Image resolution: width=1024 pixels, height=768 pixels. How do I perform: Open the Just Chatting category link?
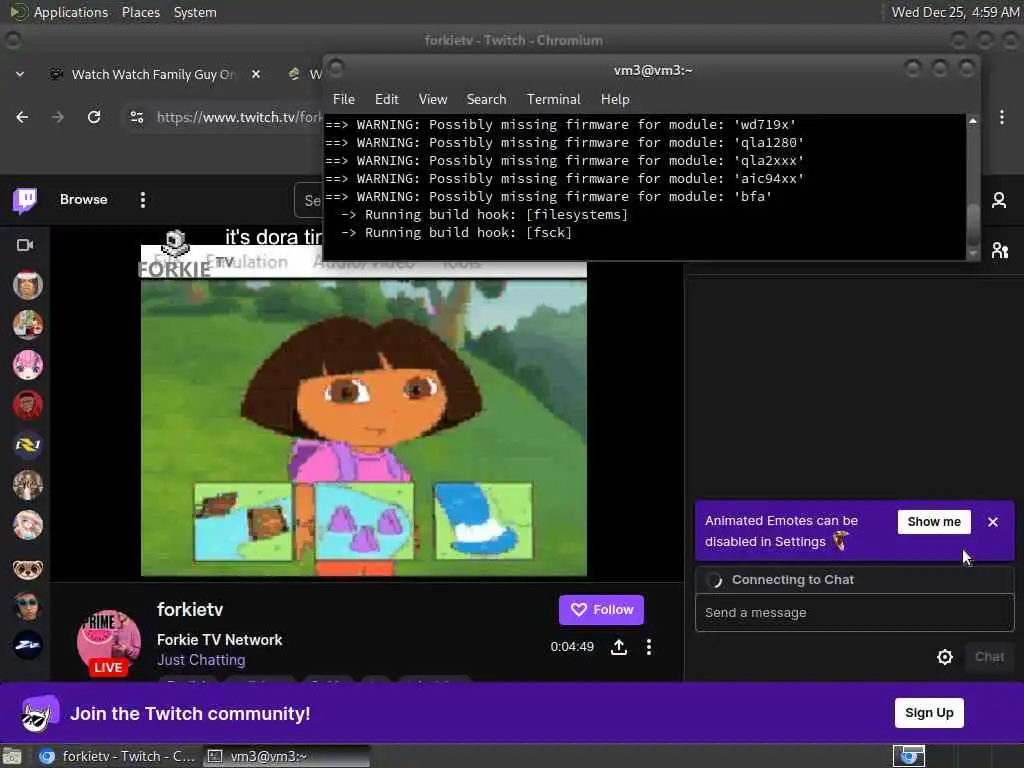pos(201,660)
